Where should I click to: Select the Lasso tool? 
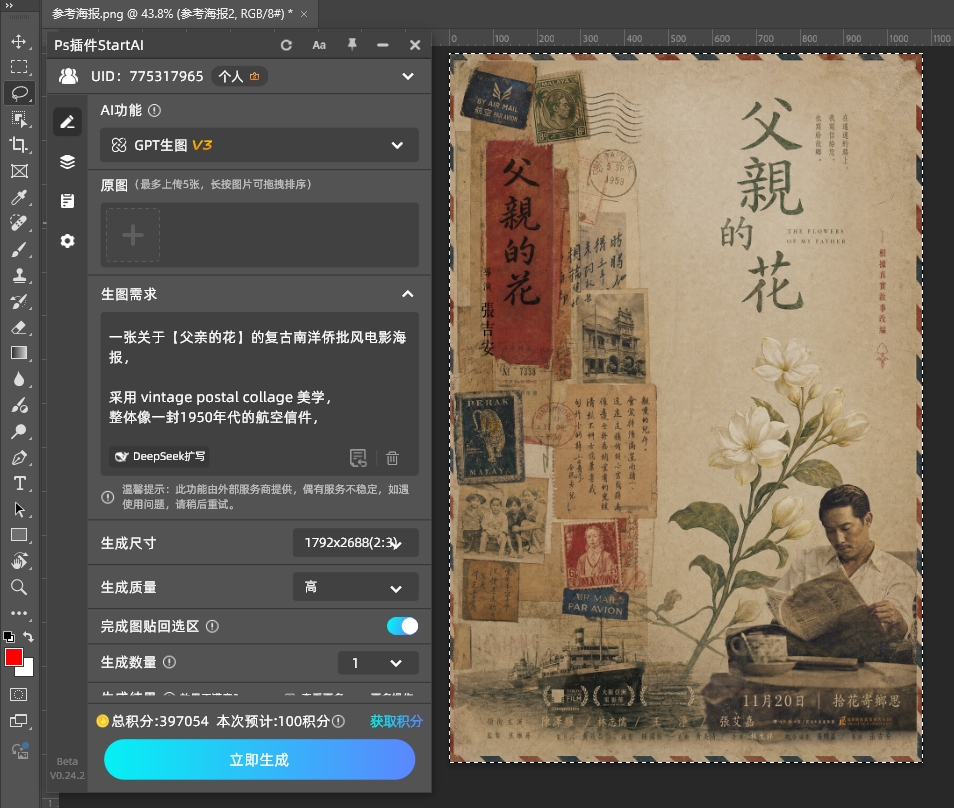19,93
